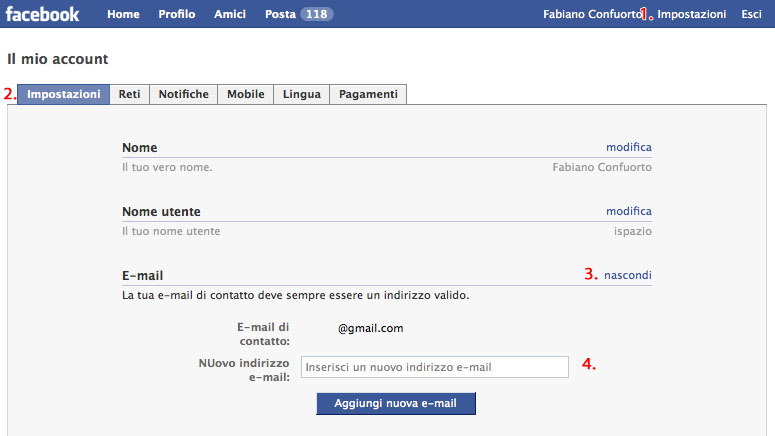Switch to the Reti tab
The image size is (775, 436).
[129, 94]
